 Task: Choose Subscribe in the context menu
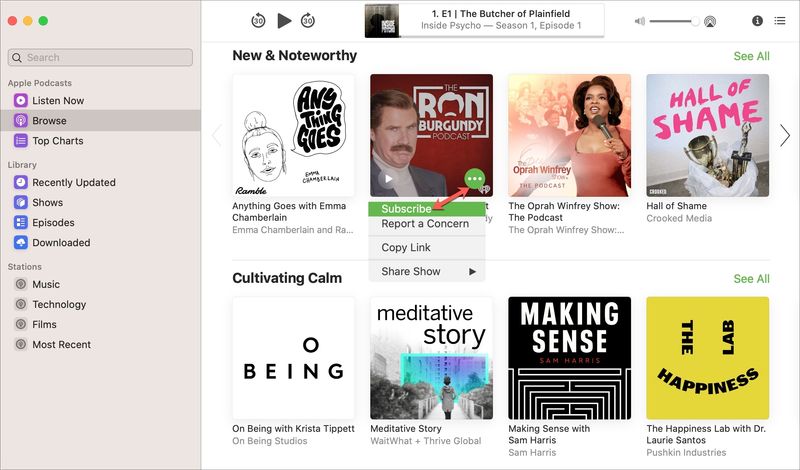[x=427, y=209]
